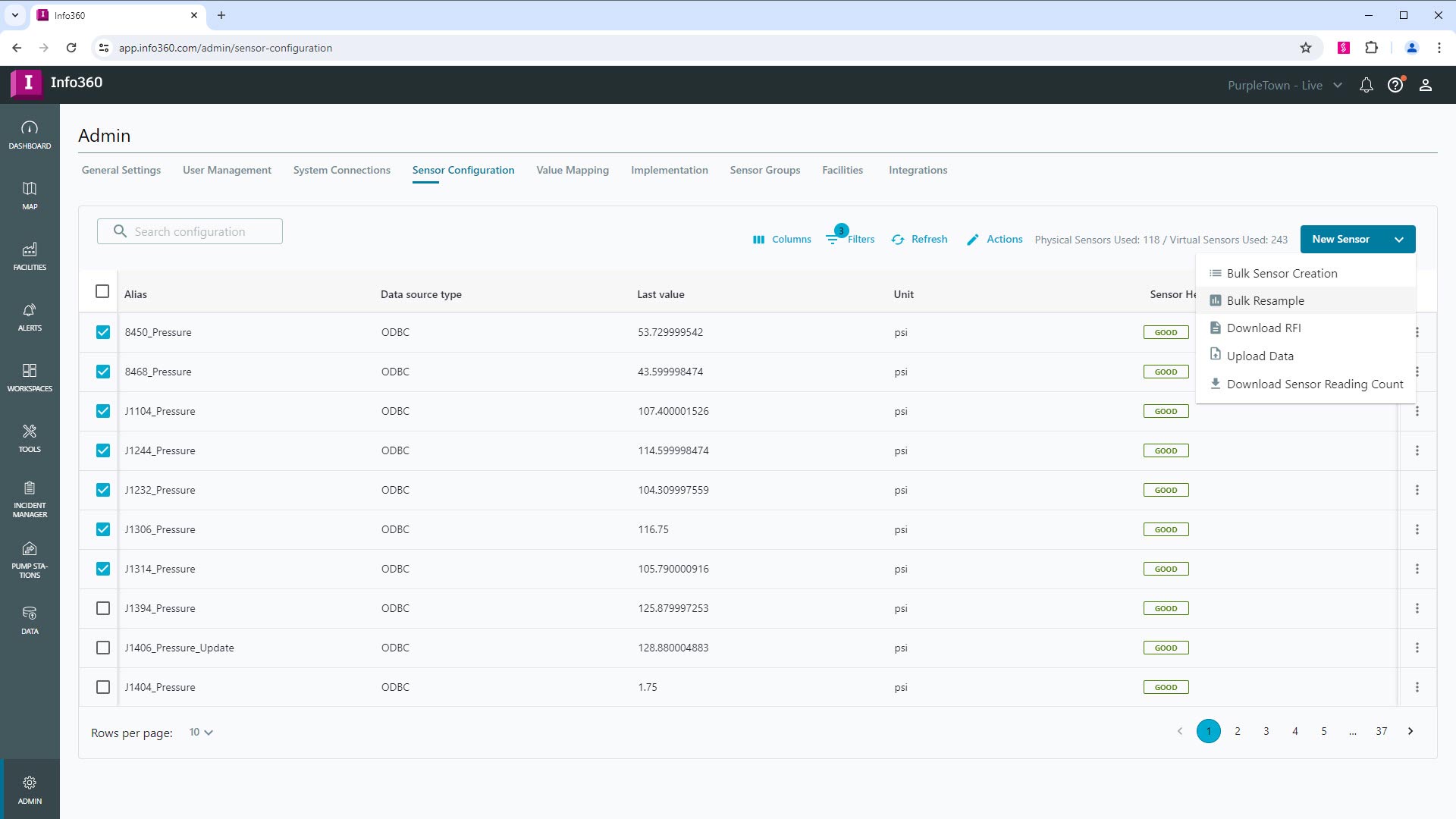Switch to the Value Mapping tab

pyautogui.click(x=572, y=170)
